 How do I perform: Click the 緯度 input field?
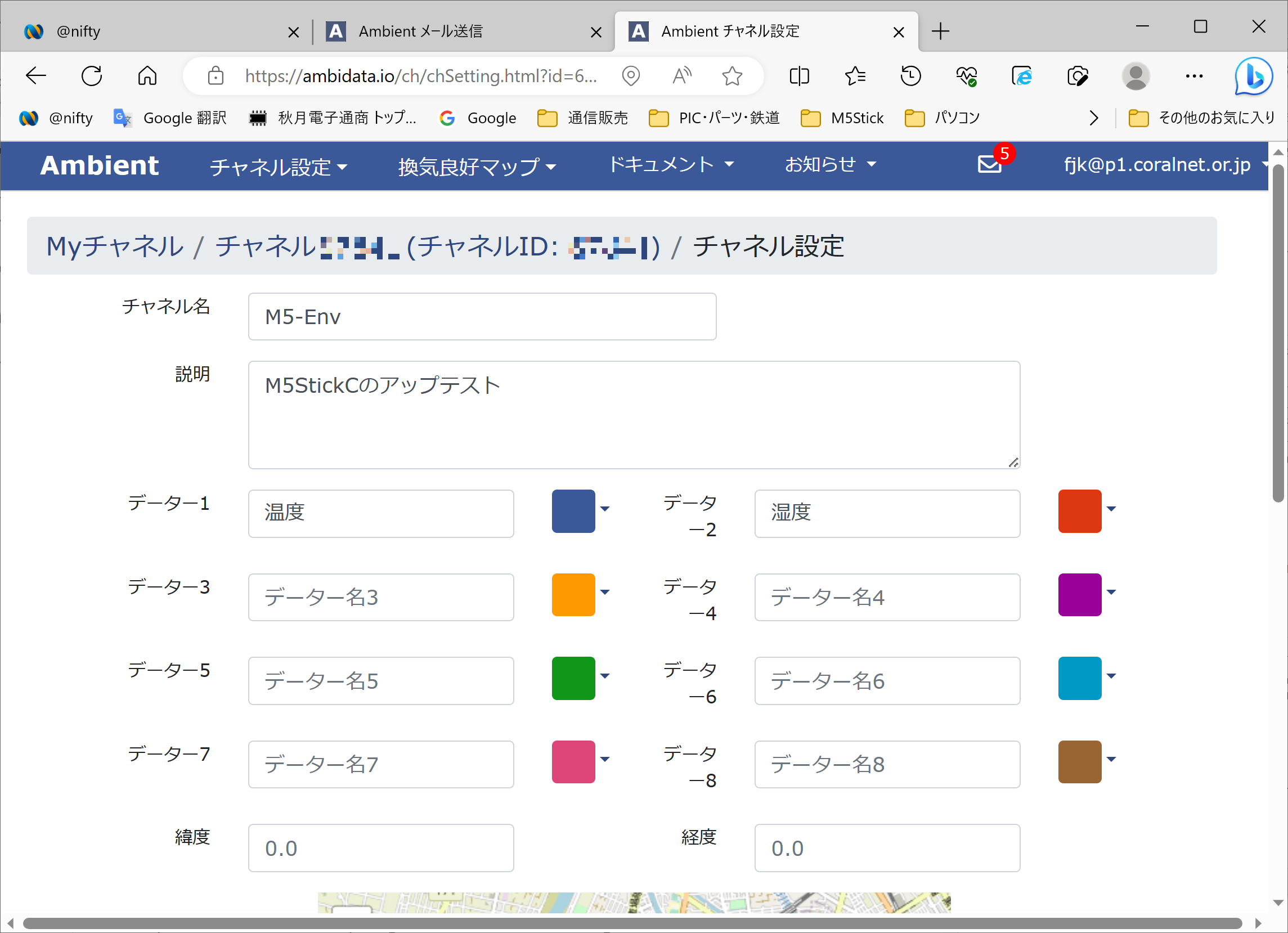pyautogui.click(x=381, y=848)
